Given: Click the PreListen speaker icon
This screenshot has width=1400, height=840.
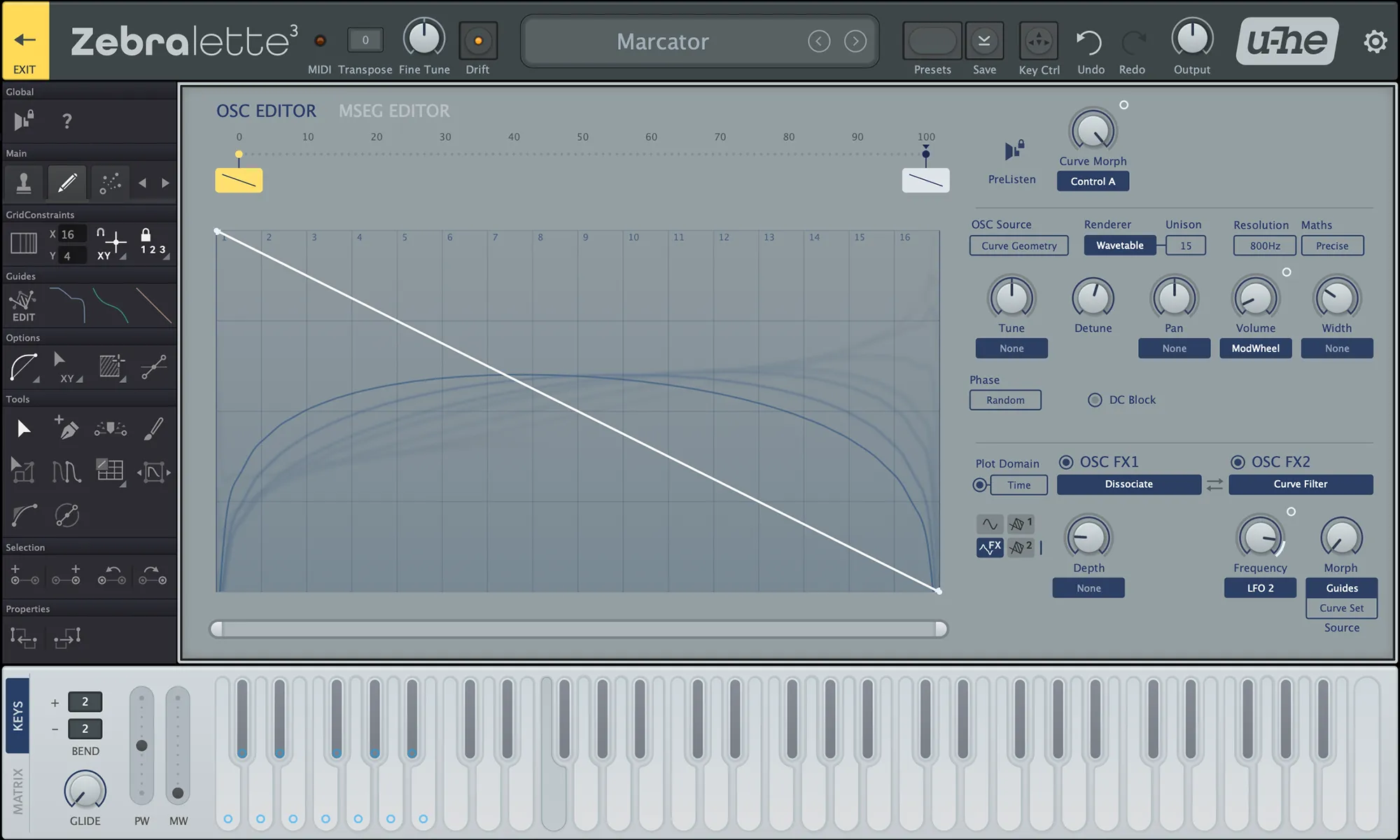Looking at the screenshot, I should click(x=1013, y=150).
